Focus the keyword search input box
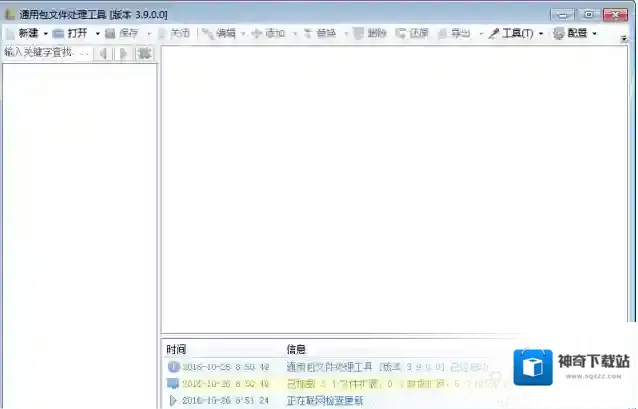The width and height of the screenshot is (638, 409). (x=46, y=53)
